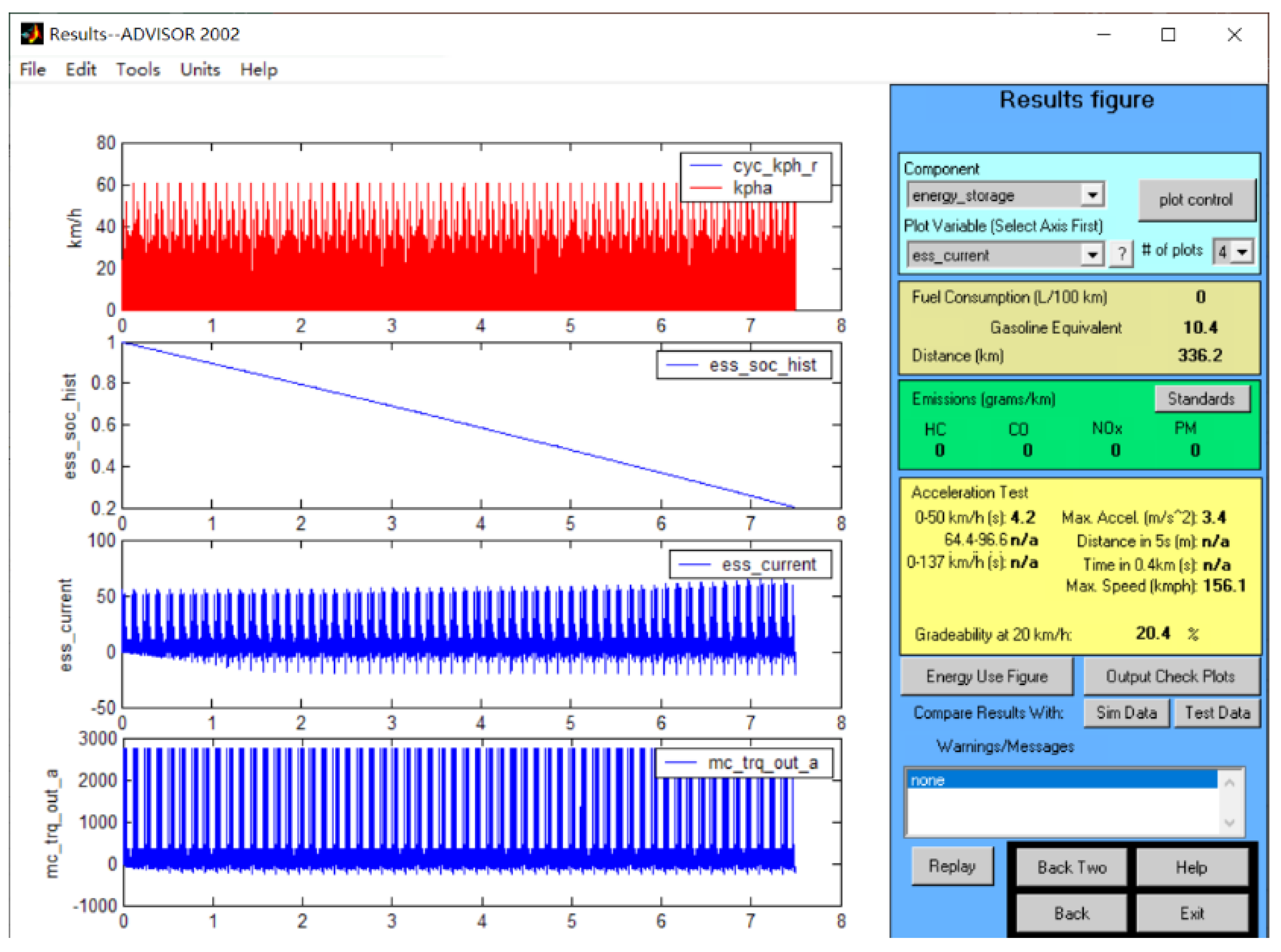Click the Back Two button
The height and width of the screenshot is (952, 1281).
point(1071,867)
